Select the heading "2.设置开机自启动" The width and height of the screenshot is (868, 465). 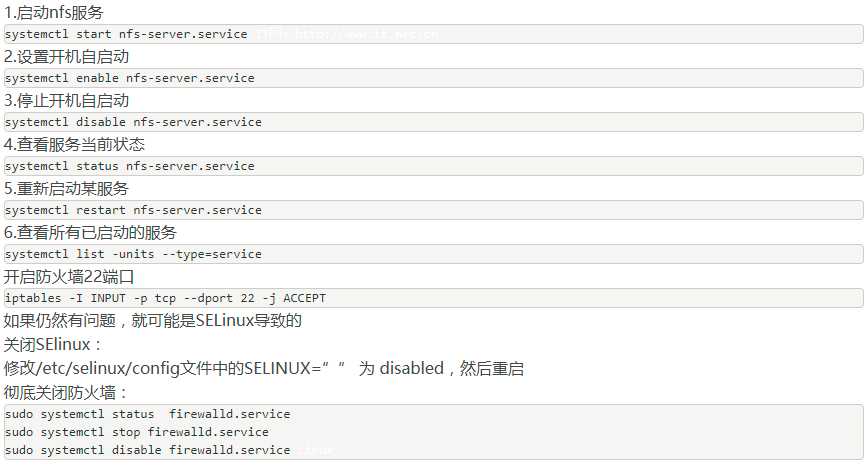[x=66, y=57]
